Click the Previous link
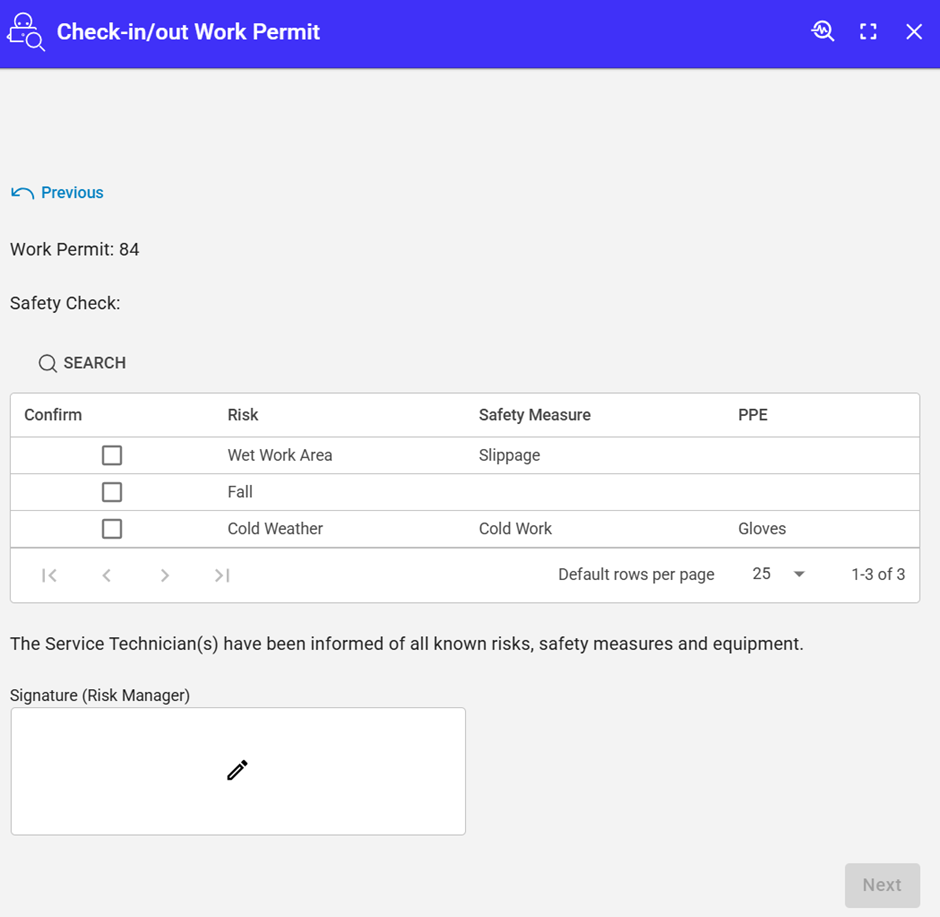The height and width of the screenshot is (917, 940). point(58,193)
